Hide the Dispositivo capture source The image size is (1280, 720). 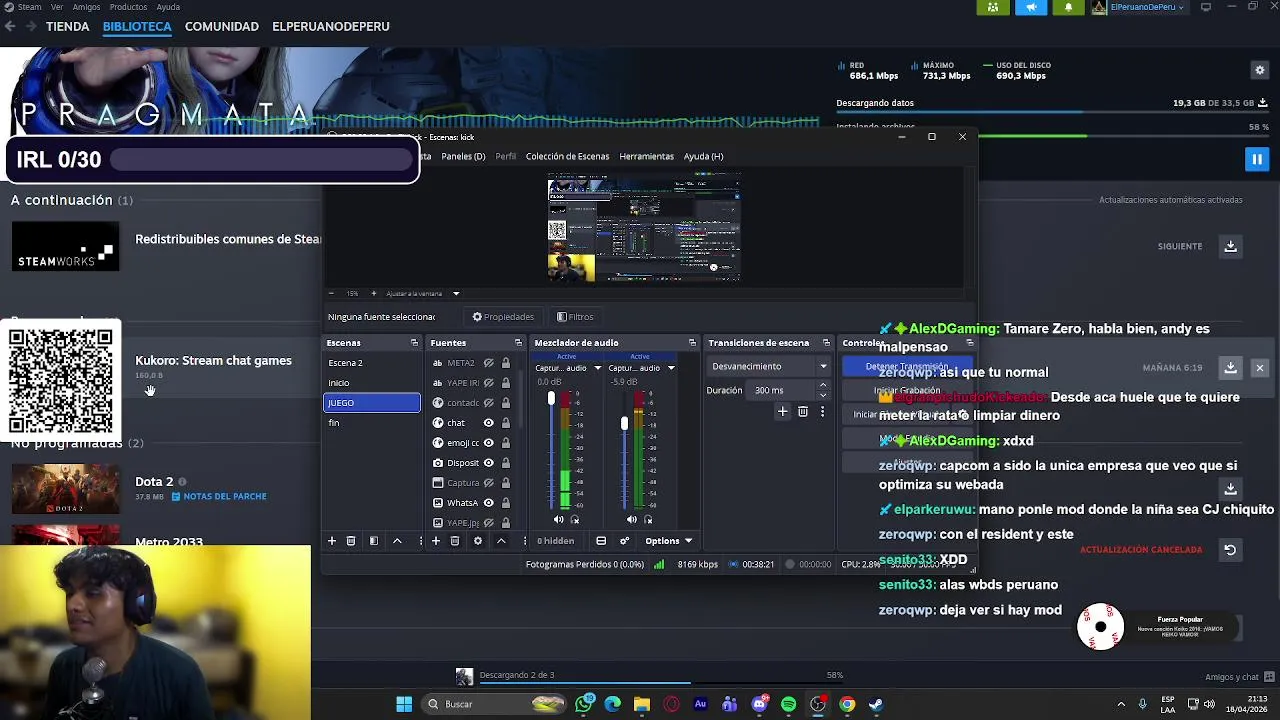tap(489, 463)
